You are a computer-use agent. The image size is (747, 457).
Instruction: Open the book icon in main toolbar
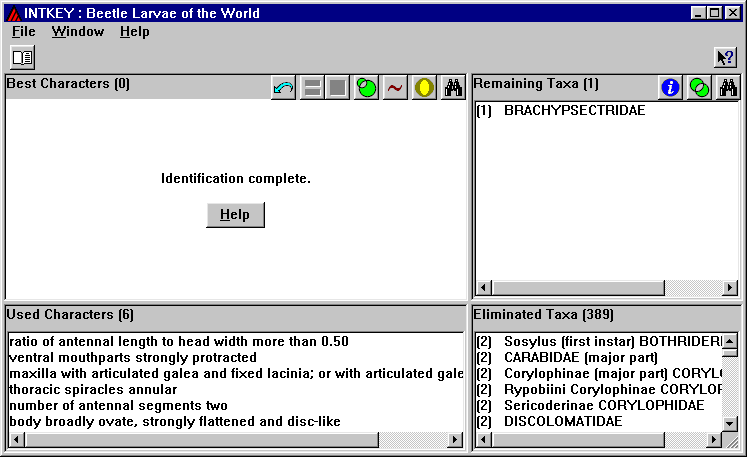point(22,57)
